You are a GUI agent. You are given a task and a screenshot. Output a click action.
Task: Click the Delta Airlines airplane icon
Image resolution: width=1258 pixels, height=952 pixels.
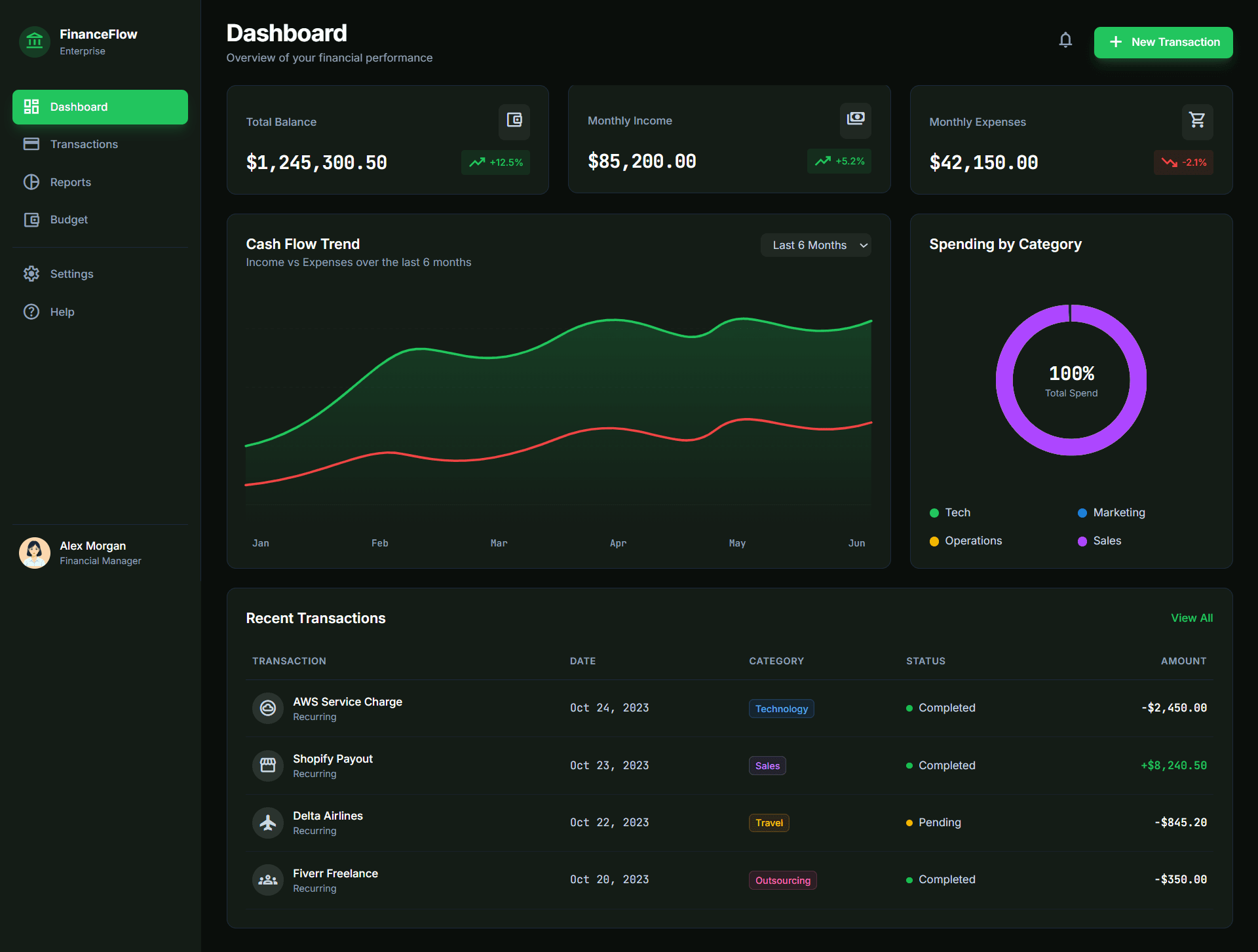click(268, 823)
